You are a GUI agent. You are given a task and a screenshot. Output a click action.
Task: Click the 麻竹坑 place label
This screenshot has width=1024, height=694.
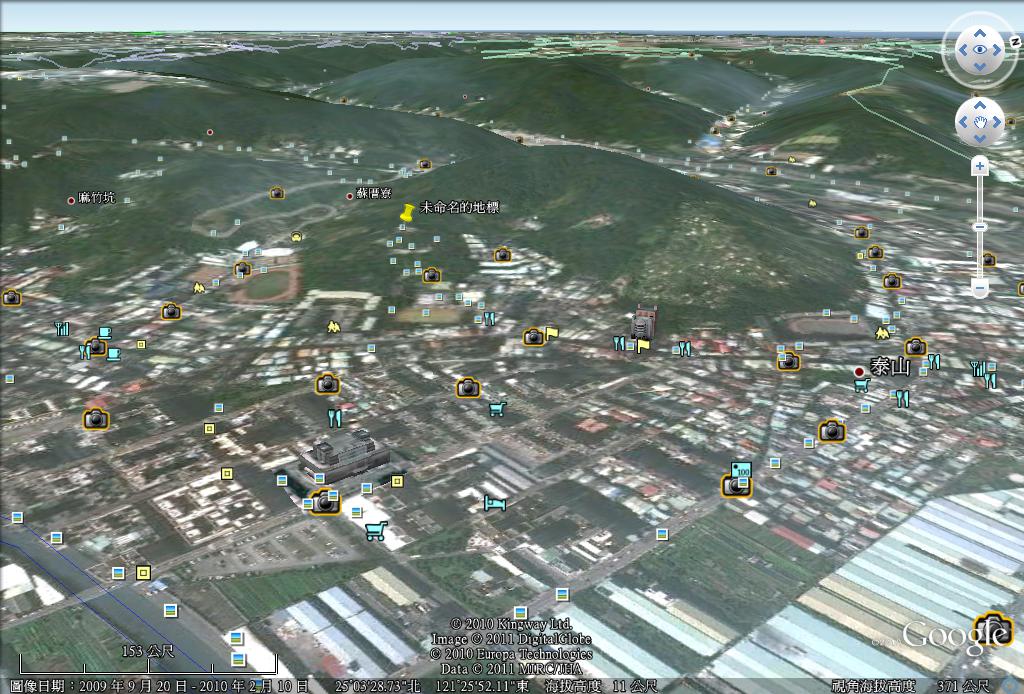click(97, 198)
